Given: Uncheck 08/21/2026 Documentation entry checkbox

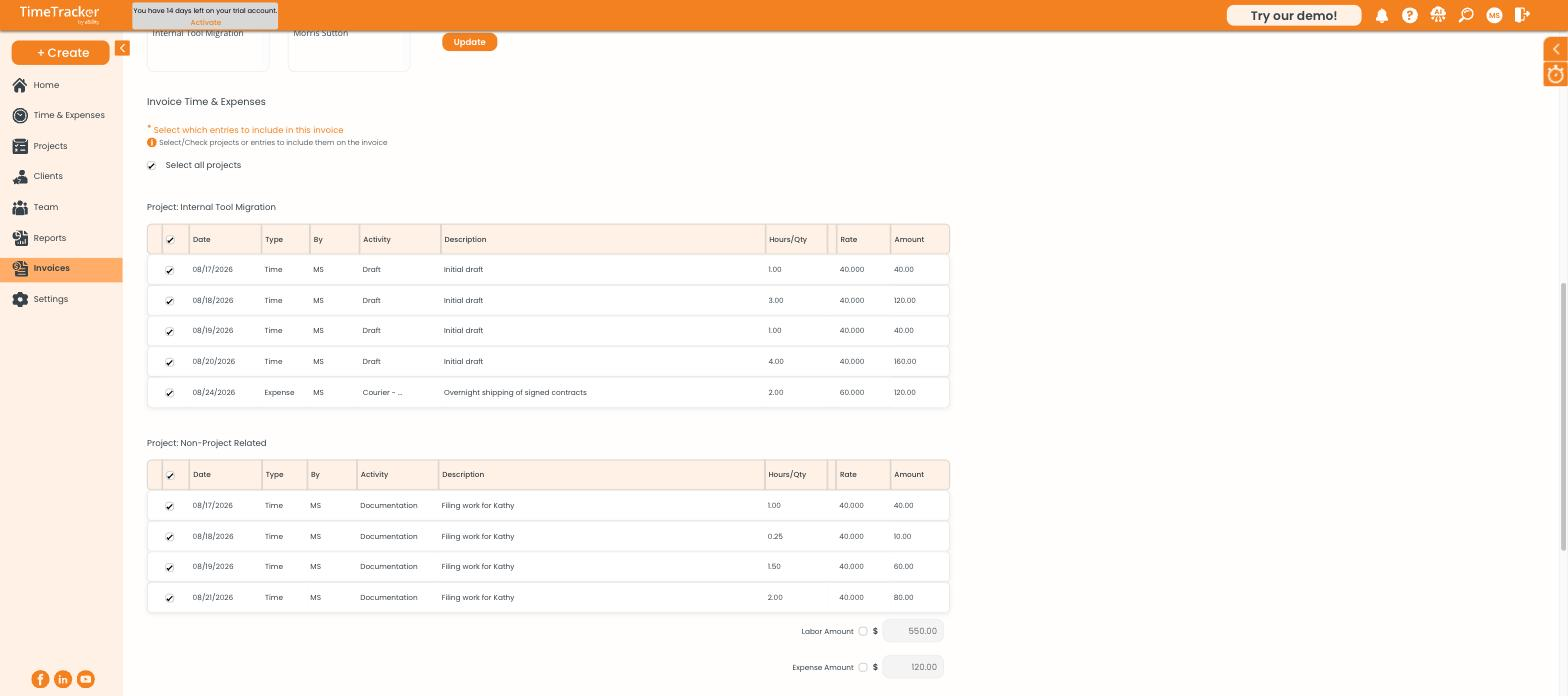Looking at the screenshot, I should point(170,598).
